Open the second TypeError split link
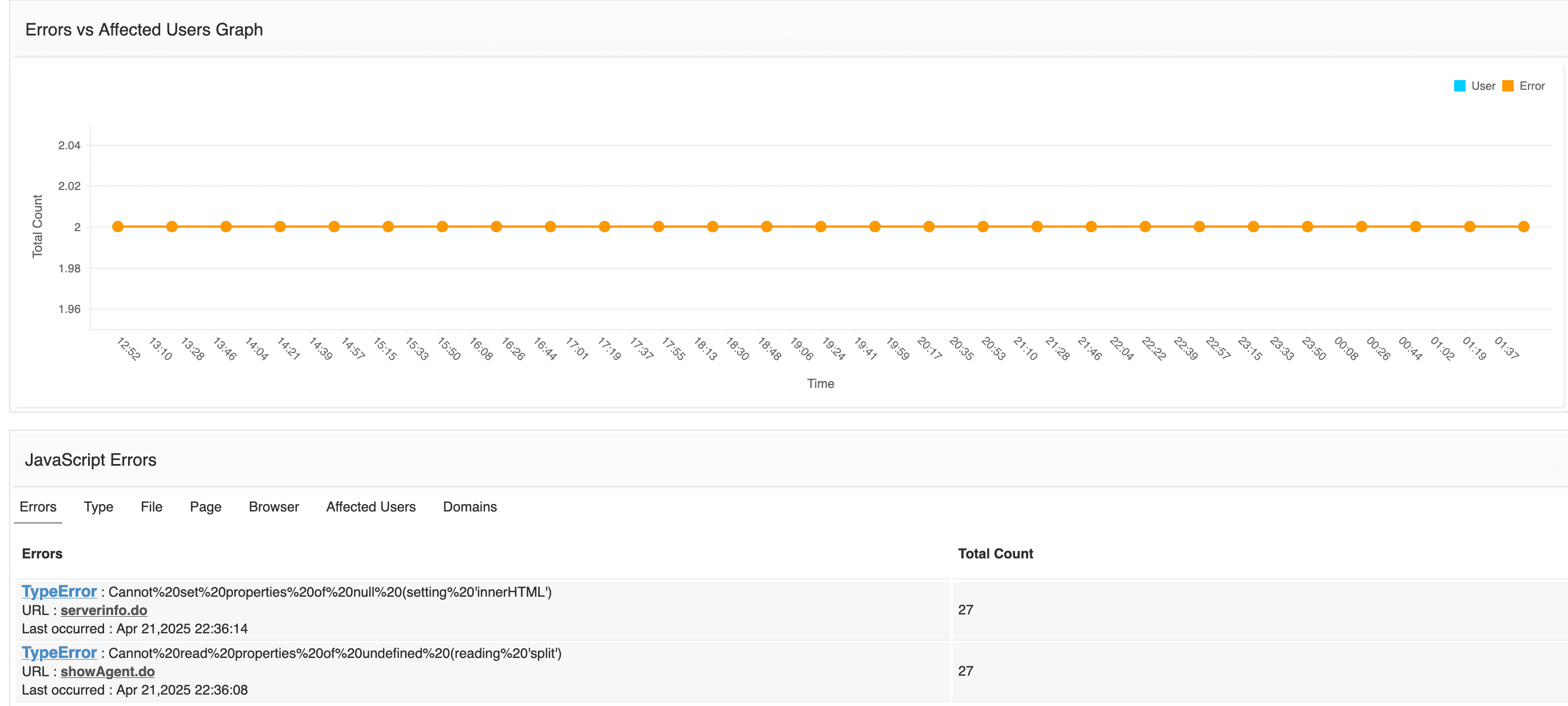 (x=59, y=652)
